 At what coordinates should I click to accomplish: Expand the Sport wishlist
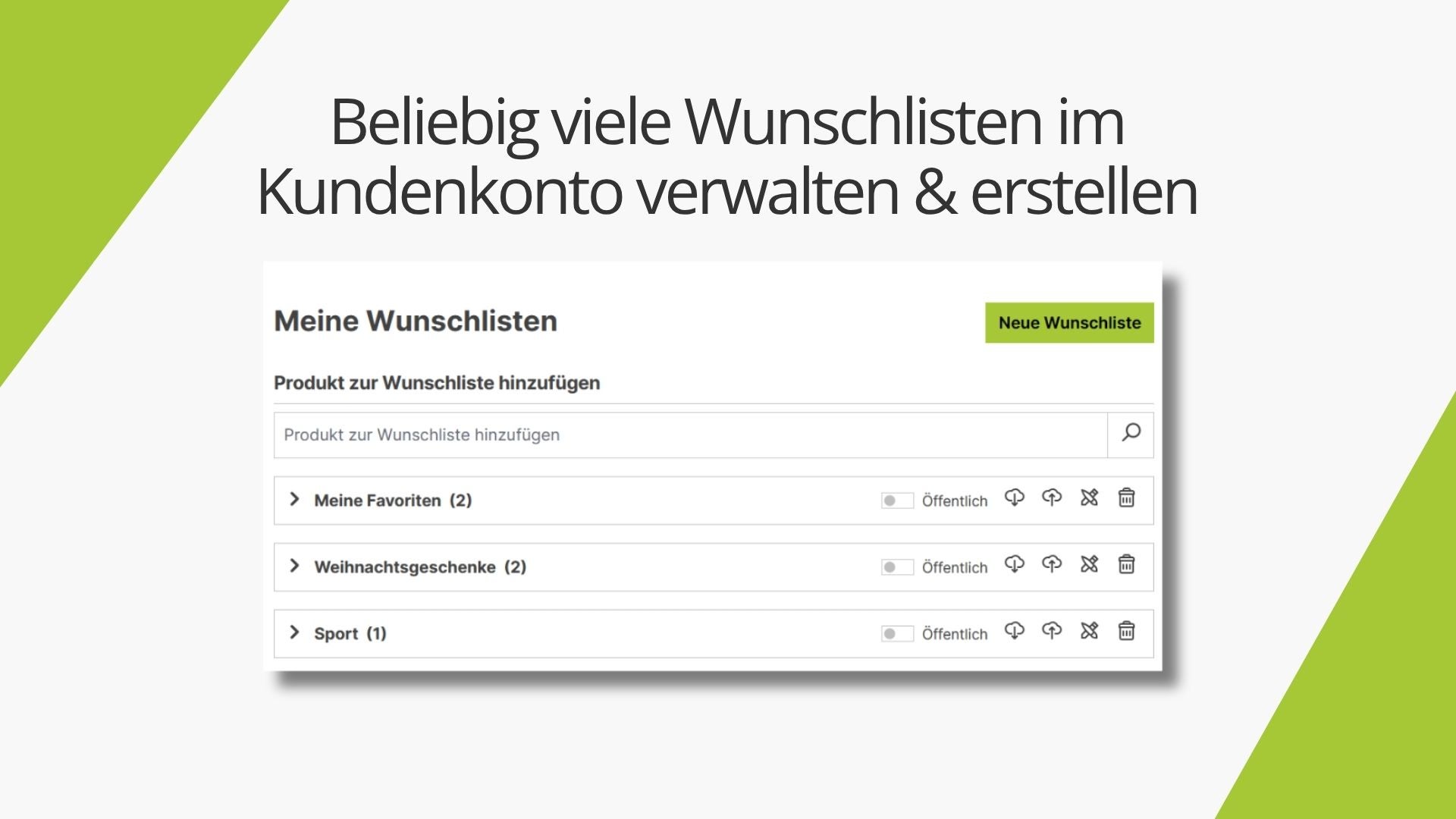pyautogui.click(x=294, y=632)
